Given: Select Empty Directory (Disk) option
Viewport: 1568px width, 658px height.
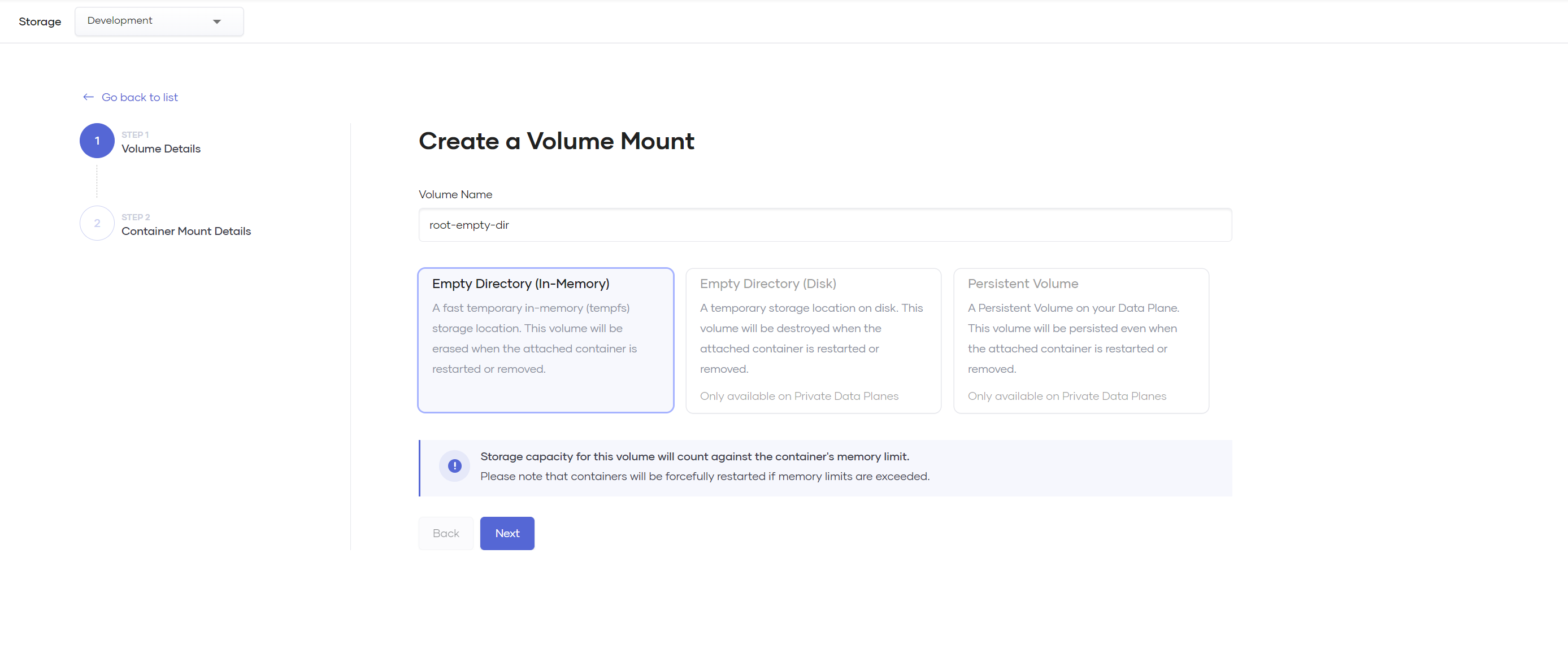Looking at the screenshot, I should [813, 340].
